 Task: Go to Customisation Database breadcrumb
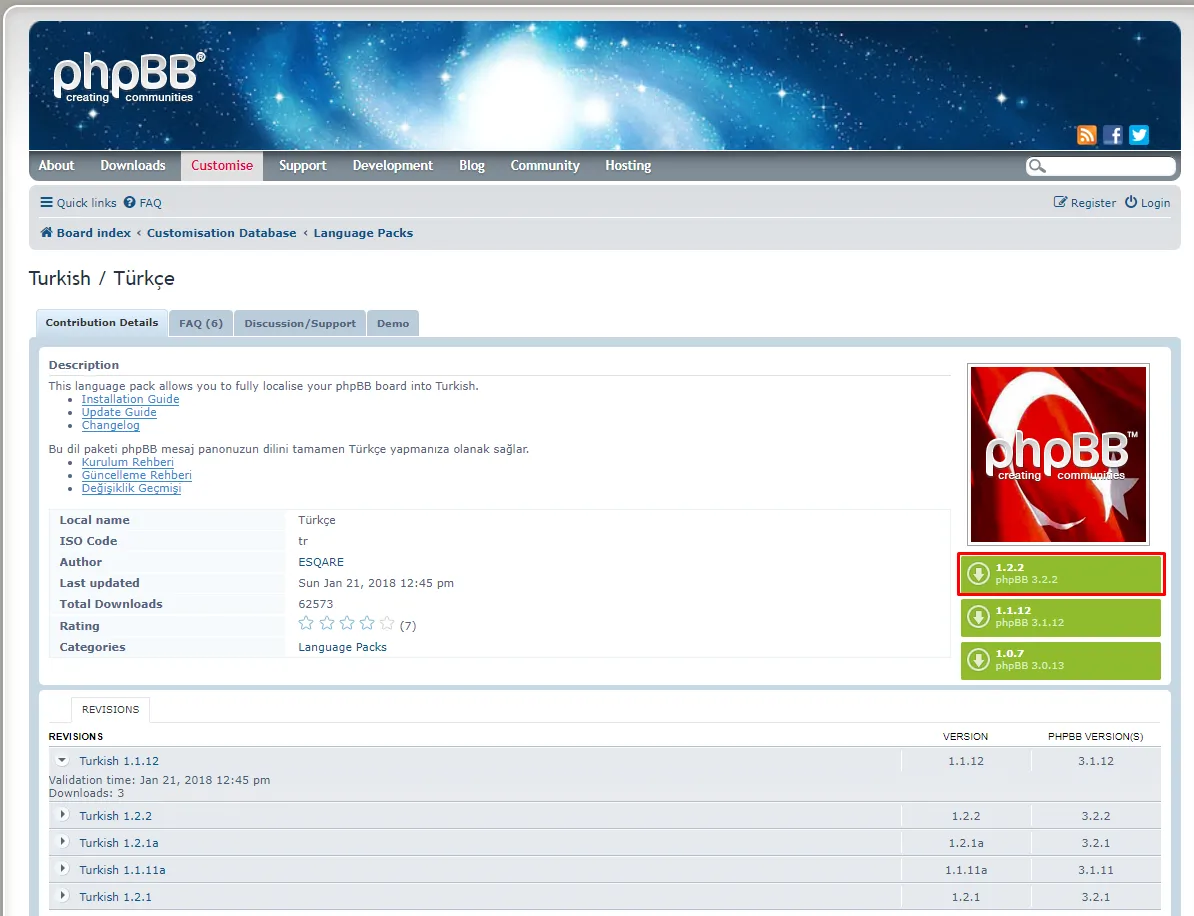click(222, 232)
